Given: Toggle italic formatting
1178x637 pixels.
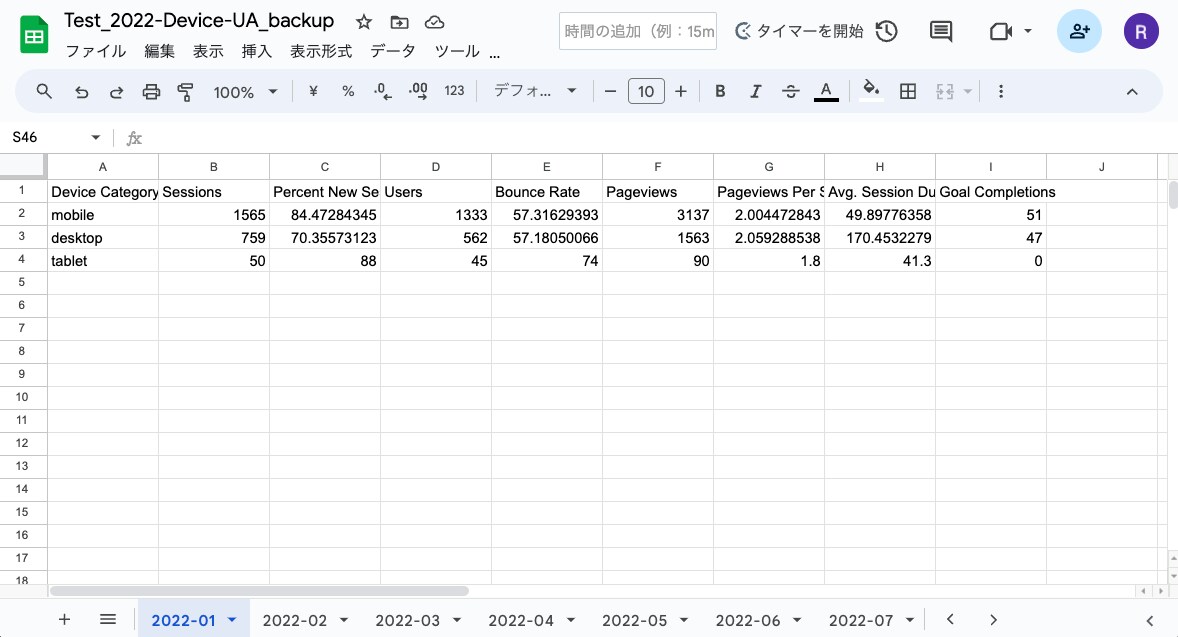Looking at the screenshot, I should [x=755, y=91].
